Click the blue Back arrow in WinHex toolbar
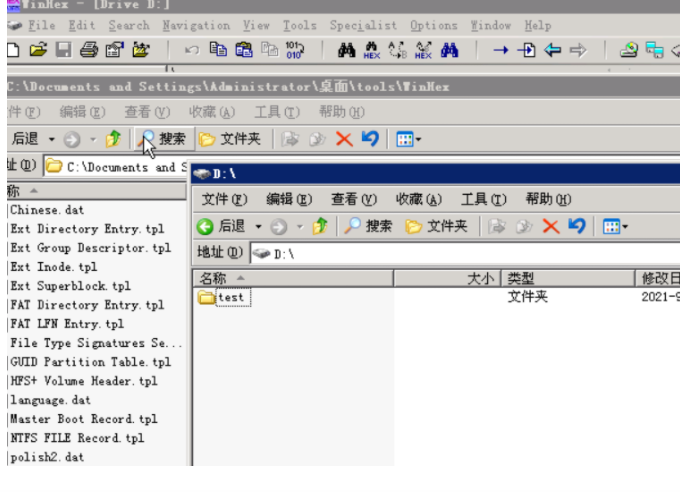The height and width of the screenshot is (492, 680). point(552,50)
